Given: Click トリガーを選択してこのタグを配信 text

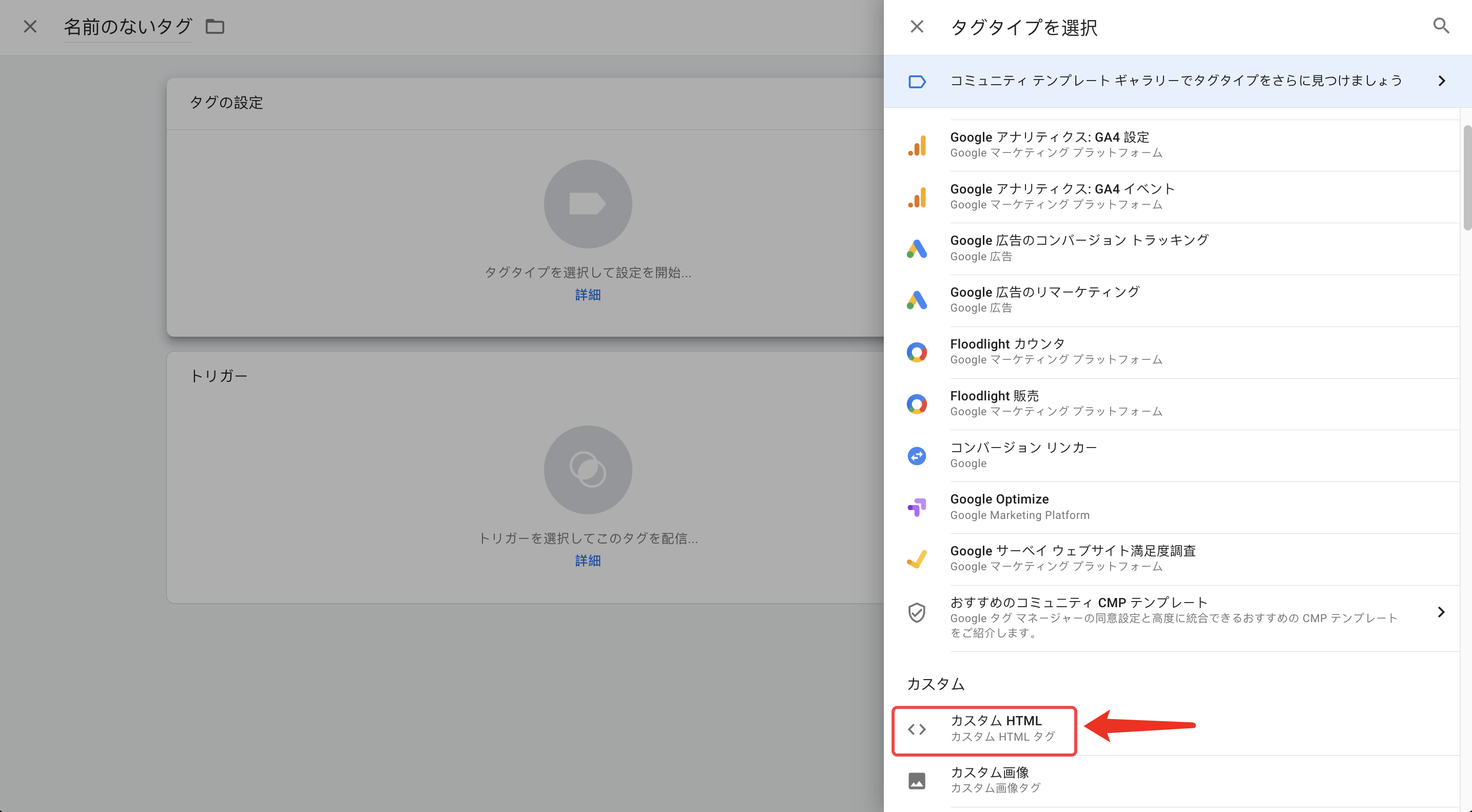Looking at the screenshot, I should click(588, 538).
